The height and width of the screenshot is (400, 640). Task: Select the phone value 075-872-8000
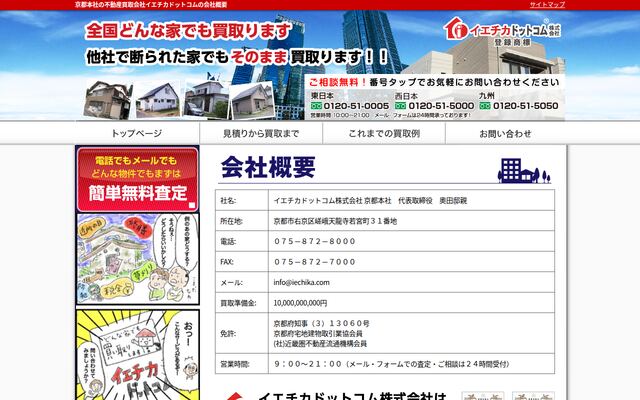[315, 242]
